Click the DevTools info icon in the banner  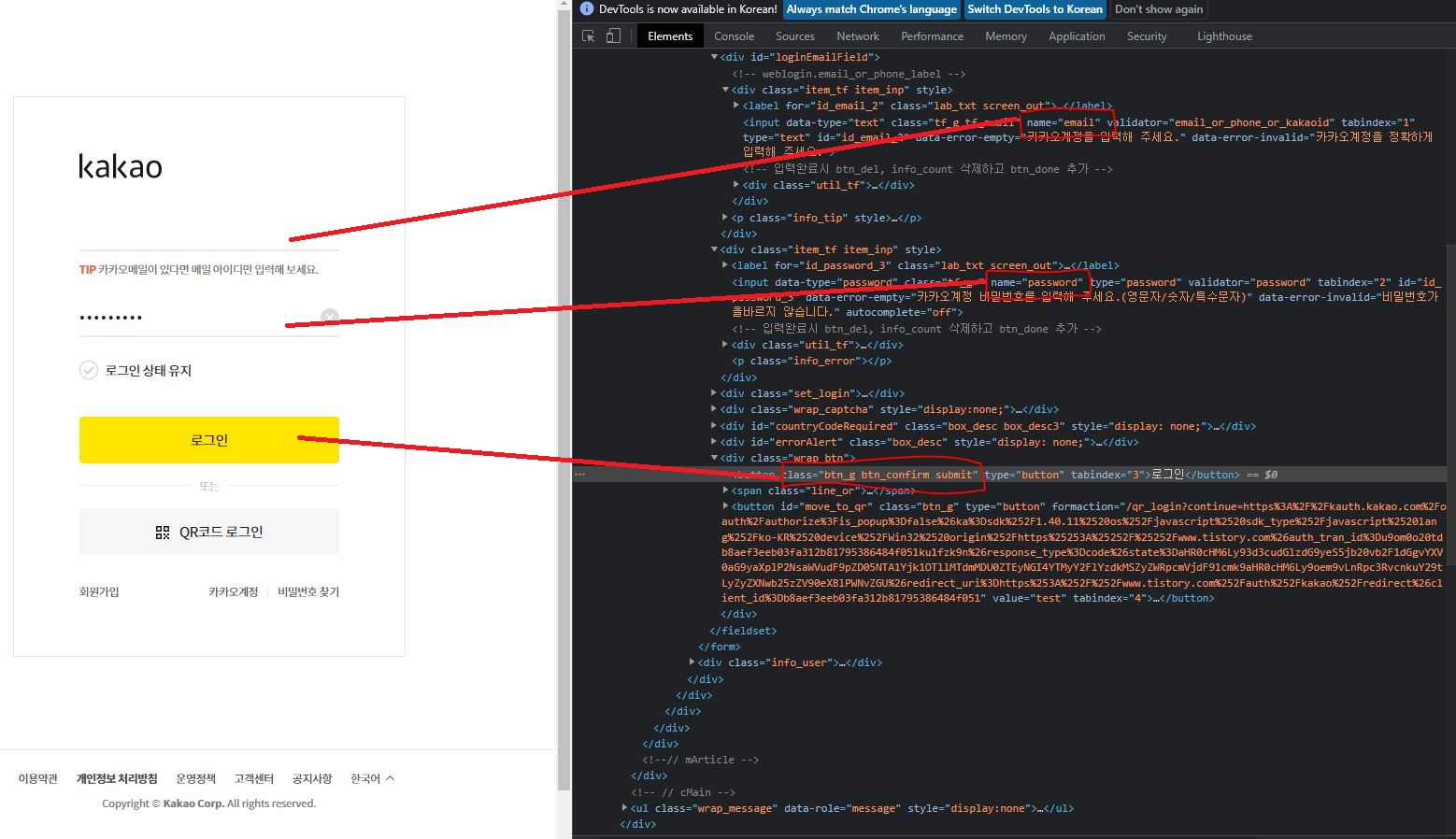tap(587, 9)
